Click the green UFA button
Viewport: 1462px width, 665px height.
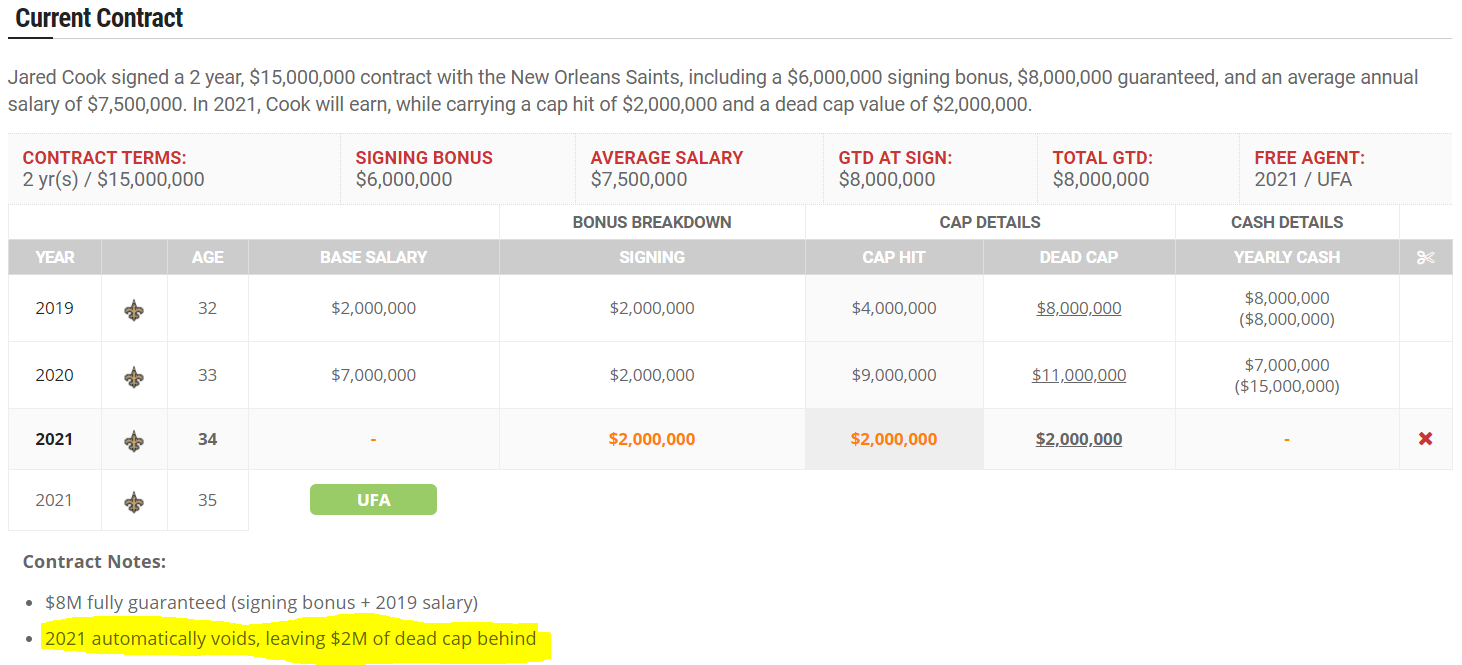click(x=373, y=500)
